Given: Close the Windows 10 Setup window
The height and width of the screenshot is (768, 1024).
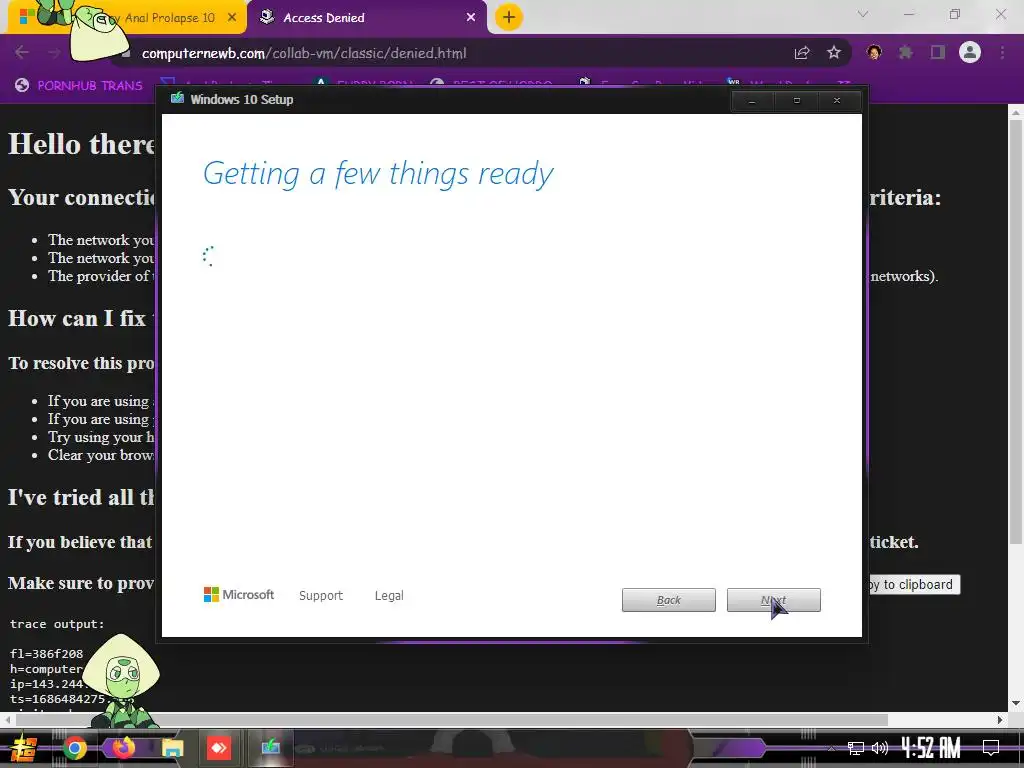Looking at the screenshot, I should pyautogui.click(x=837, y=101).
